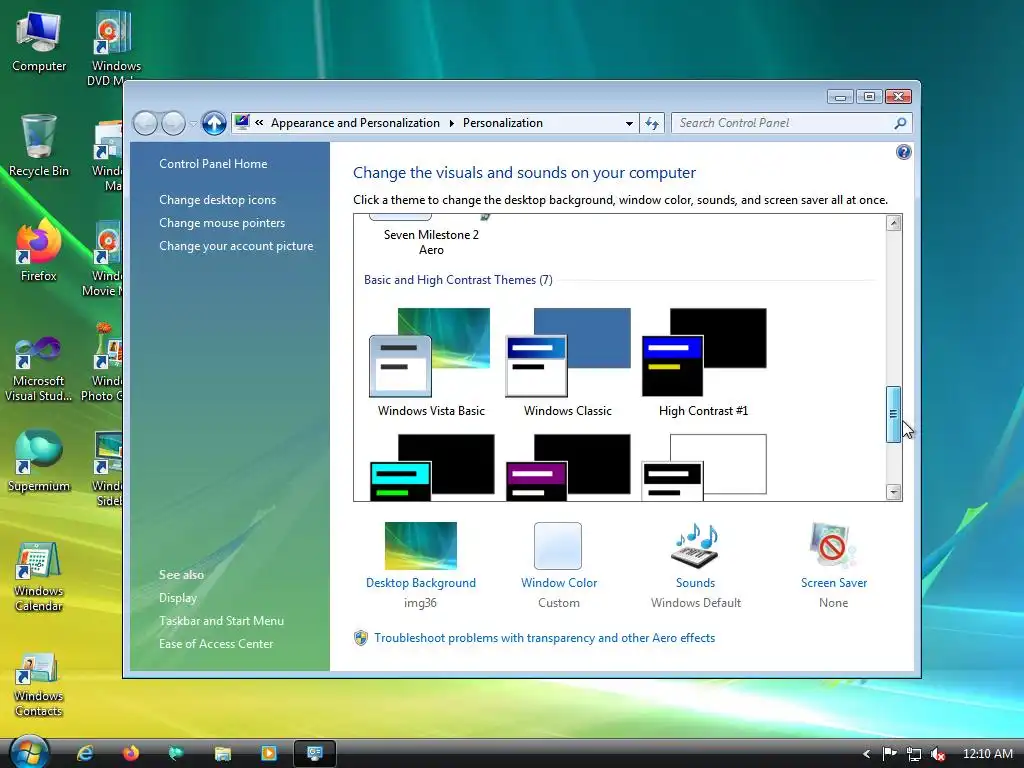This screenshot has height=768, width=1024.
Task: Select the Supermium desktop shortcut
Action: tap(39, 461)
